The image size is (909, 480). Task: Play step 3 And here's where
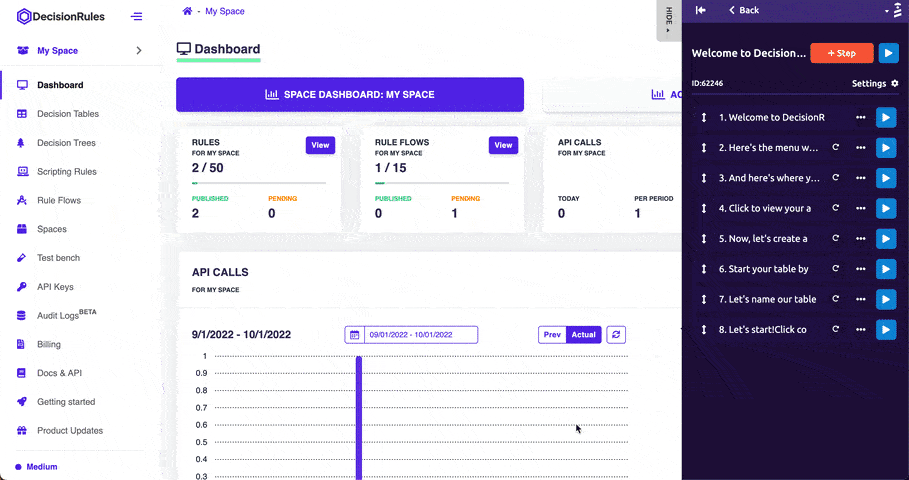[886, 178]
